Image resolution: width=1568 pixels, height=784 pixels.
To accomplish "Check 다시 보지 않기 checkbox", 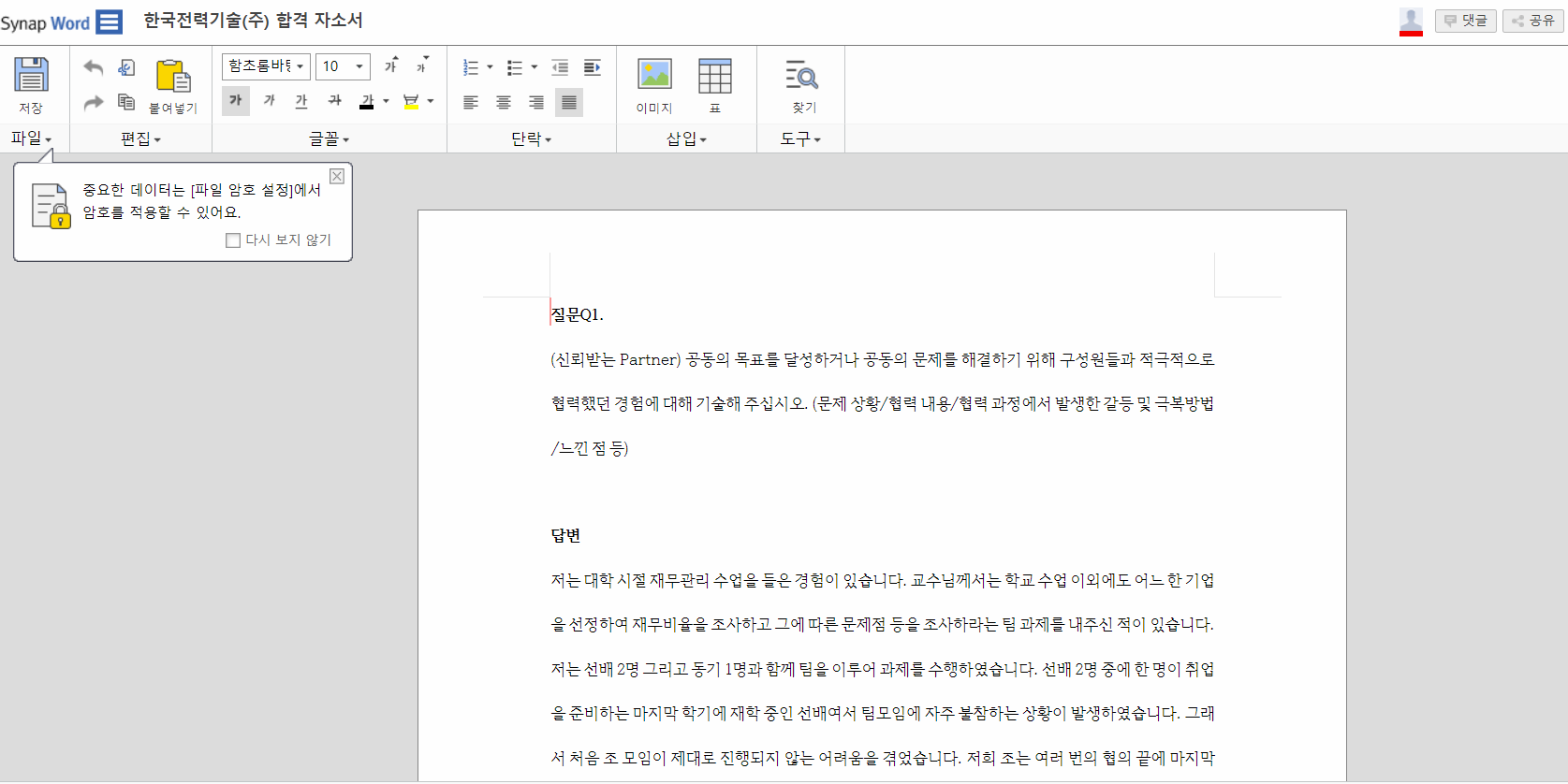I will coord(233,240).
